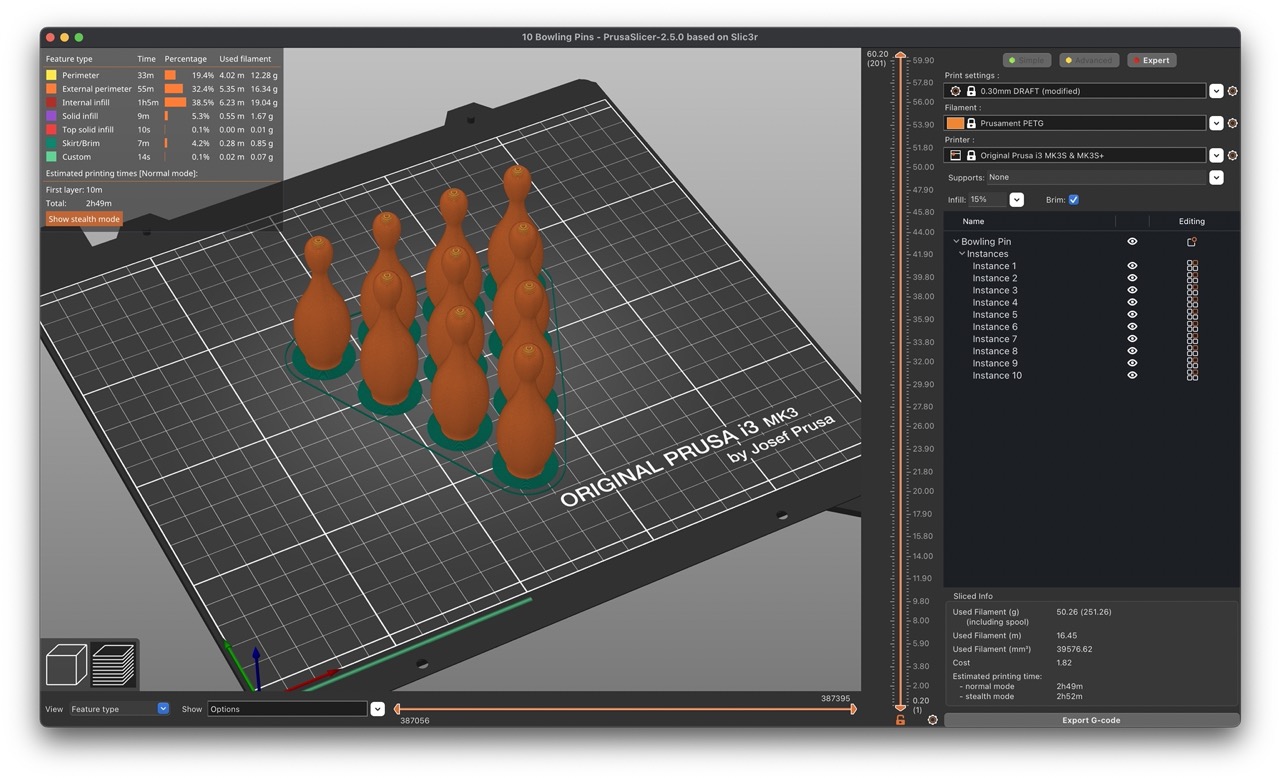
Task: Click the right handle of horizontal move slider
Action: click(x=853, y=709)
